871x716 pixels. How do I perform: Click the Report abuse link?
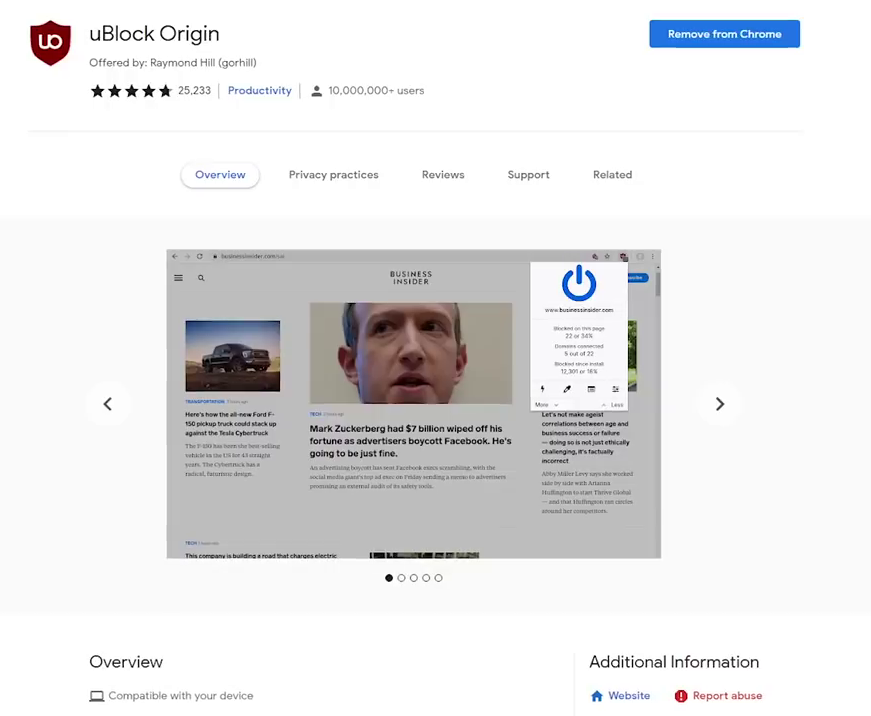tap(727, 695)
